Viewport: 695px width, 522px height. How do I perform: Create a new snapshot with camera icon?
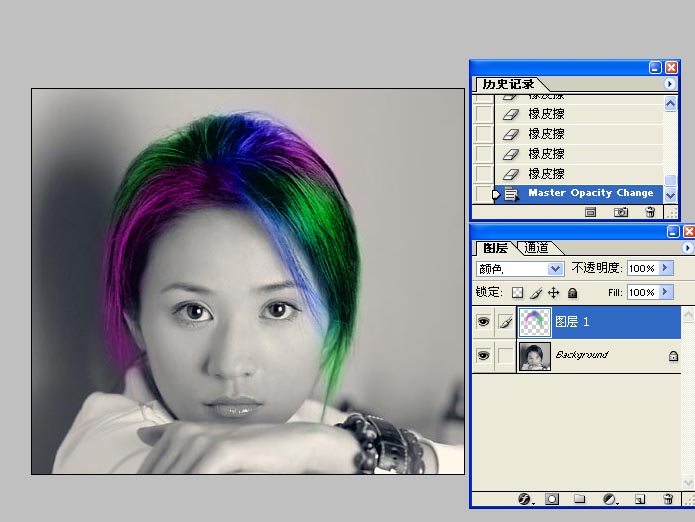(621, 212)
